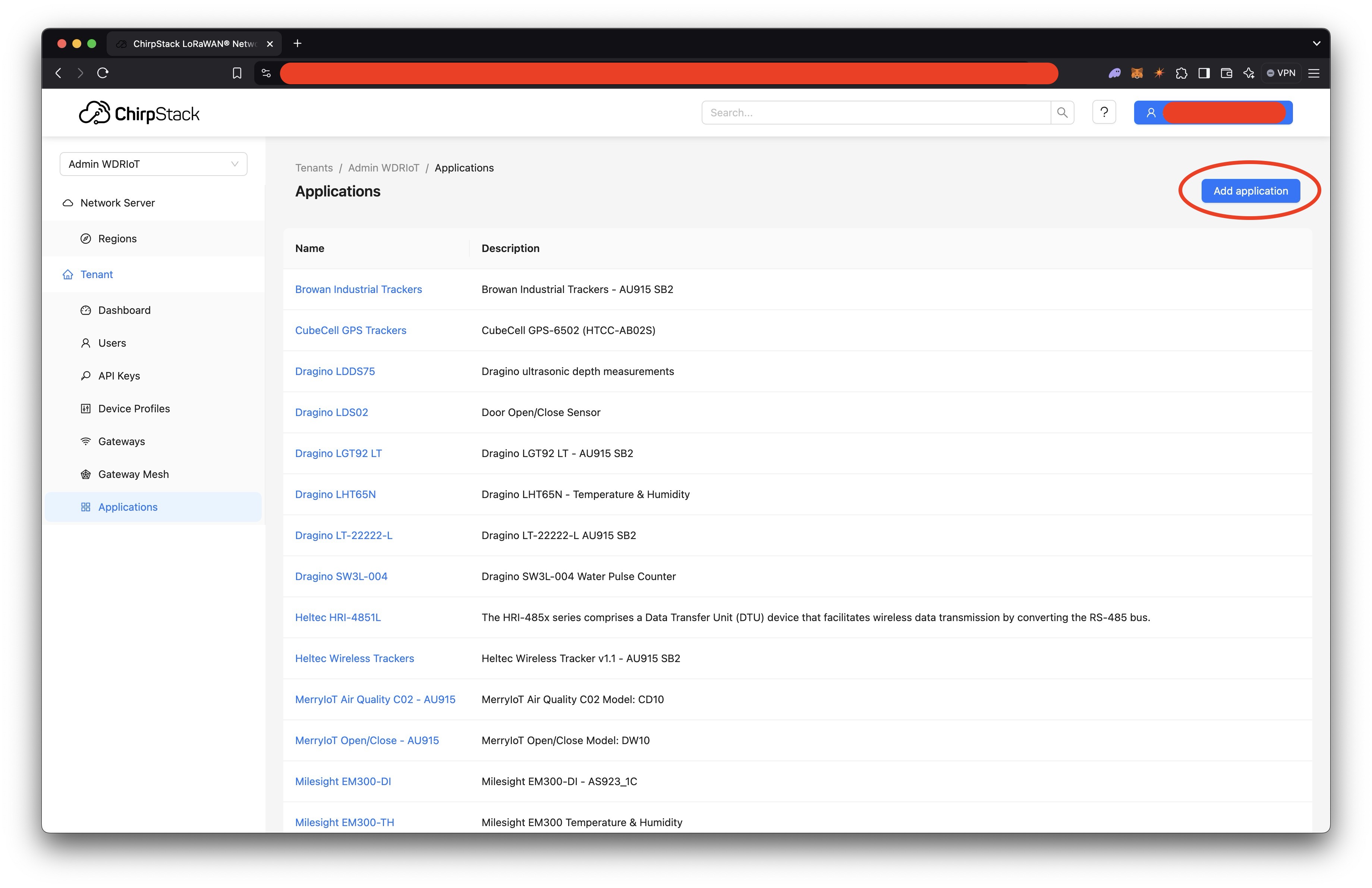Screen dimensions: 1372x888
Task: Open the help question mark button
Action: coord(1104,112)
